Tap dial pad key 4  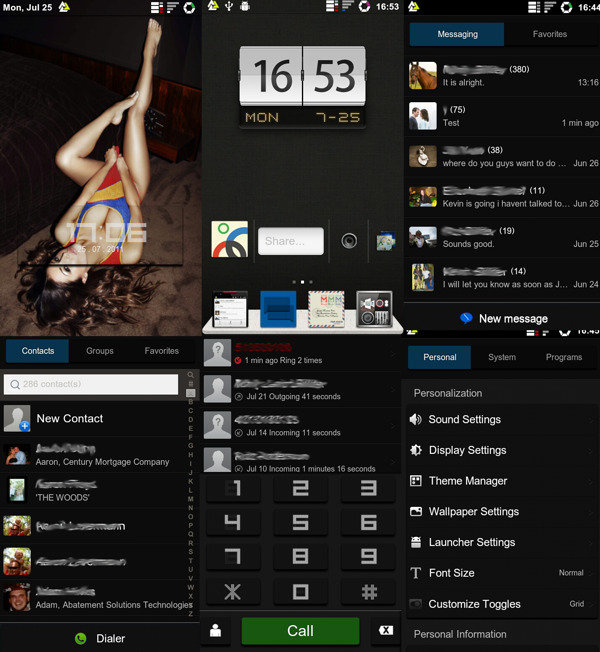pos(233,523)
